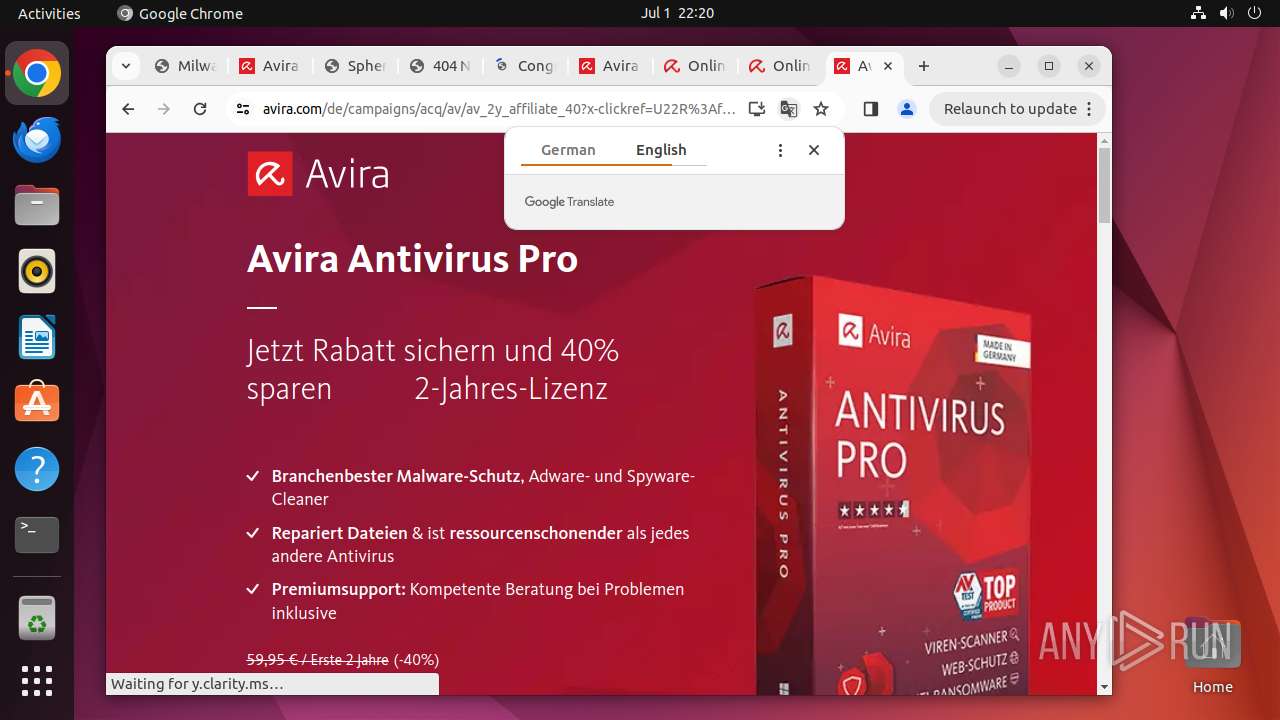Open the Files manager in dock
This screenshot has width=1280, height=720.
pyautogui.click(x=37, y=206)
